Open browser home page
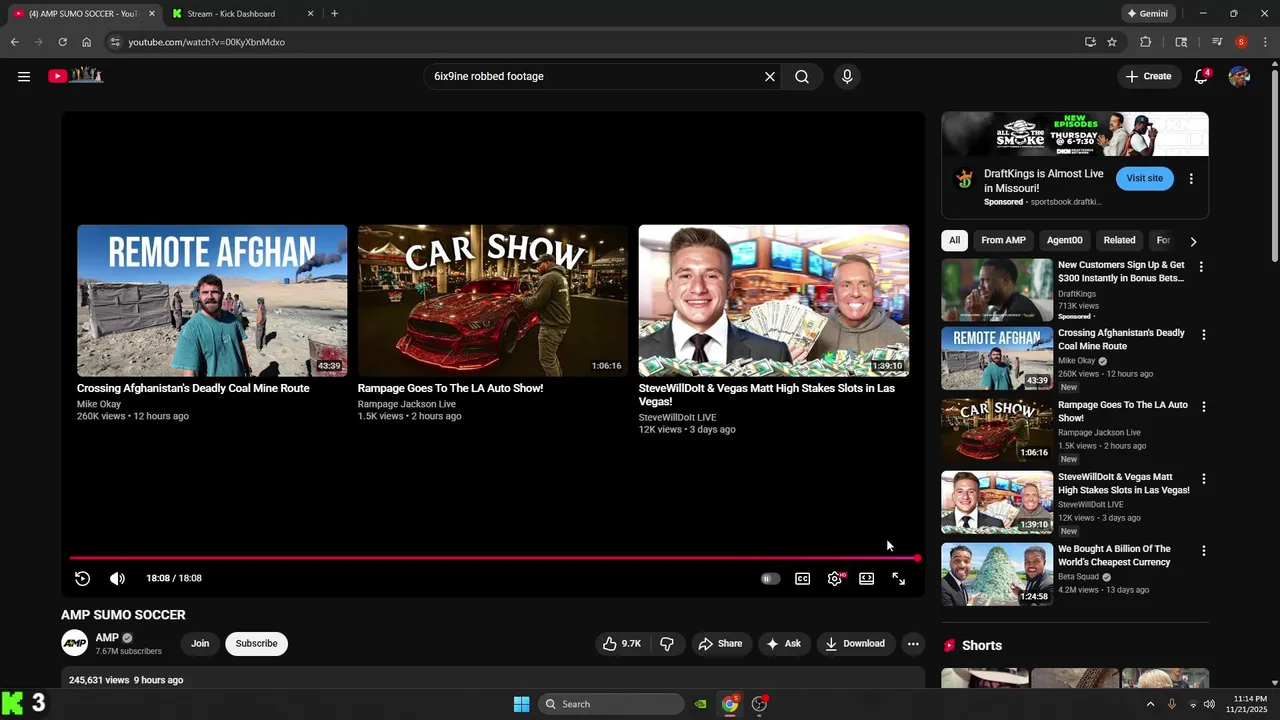Image resolution: width=1280 pixels, height=720 pixels. [x=87, y=42]
